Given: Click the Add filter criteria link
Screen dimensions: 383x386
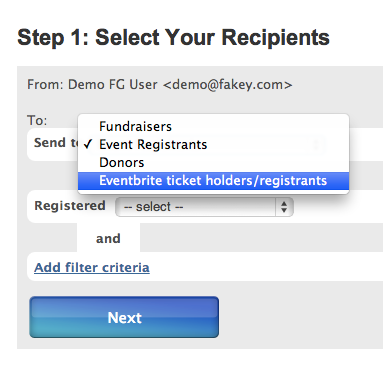Looking at the screenshot, I should coord(92,267).
